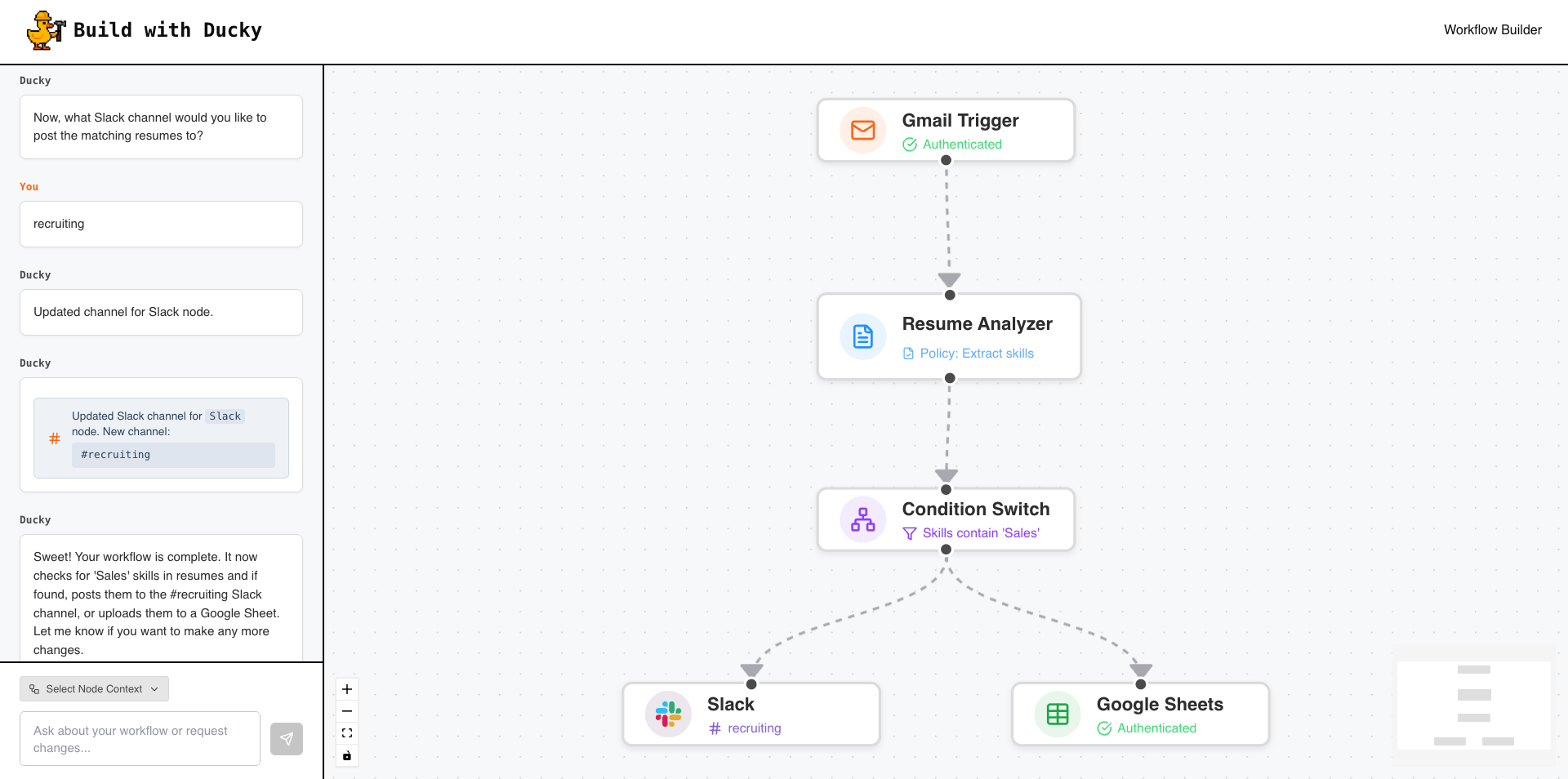Send the chat message with paper plane

click(287, 739)
